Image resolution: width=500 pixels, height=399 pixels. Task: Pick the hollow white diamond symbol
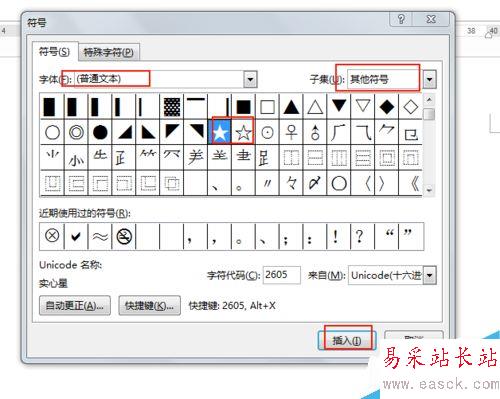point(411,107)
